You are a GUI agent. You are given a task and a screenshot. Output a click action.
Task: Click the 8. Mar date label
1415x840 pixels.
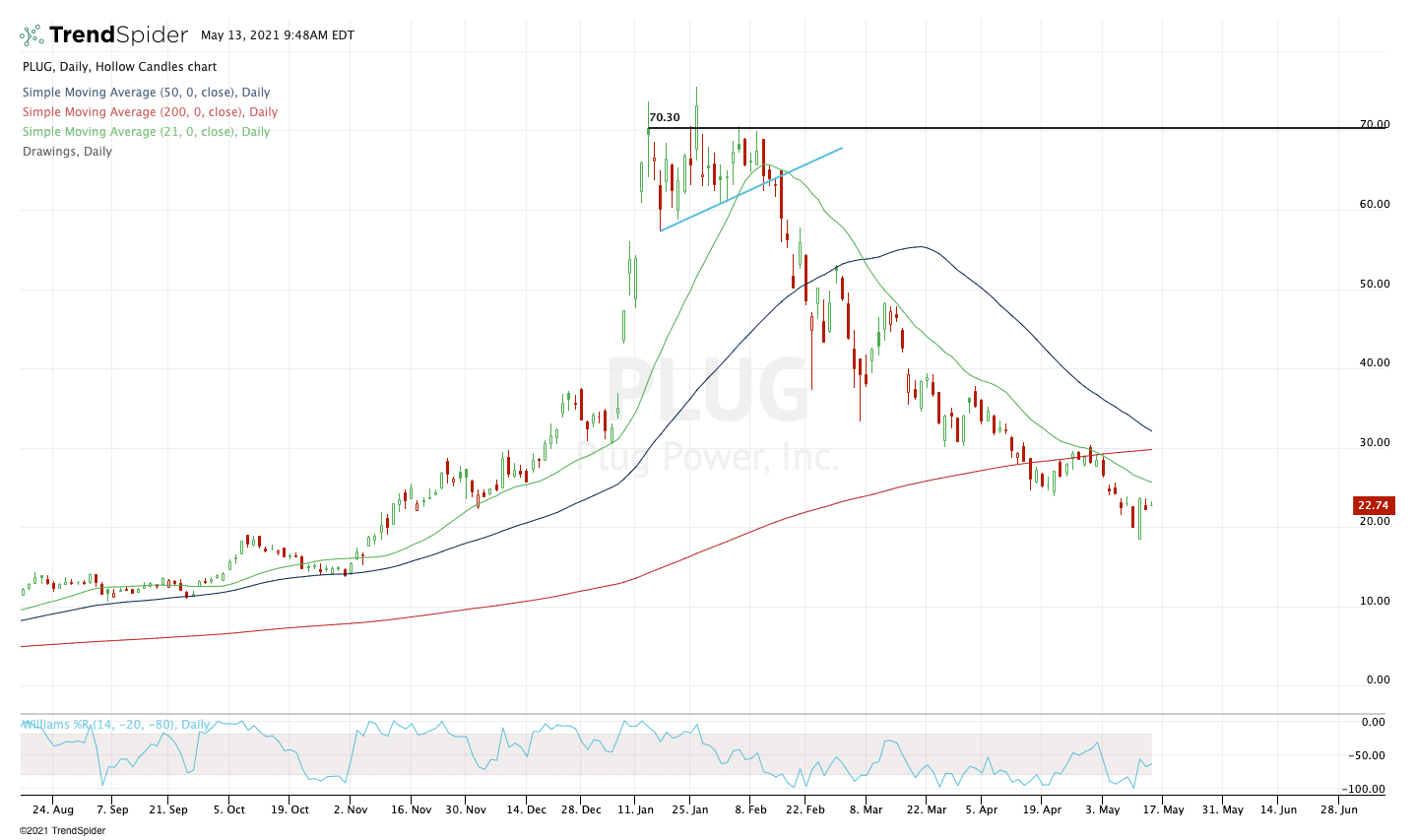867,810
